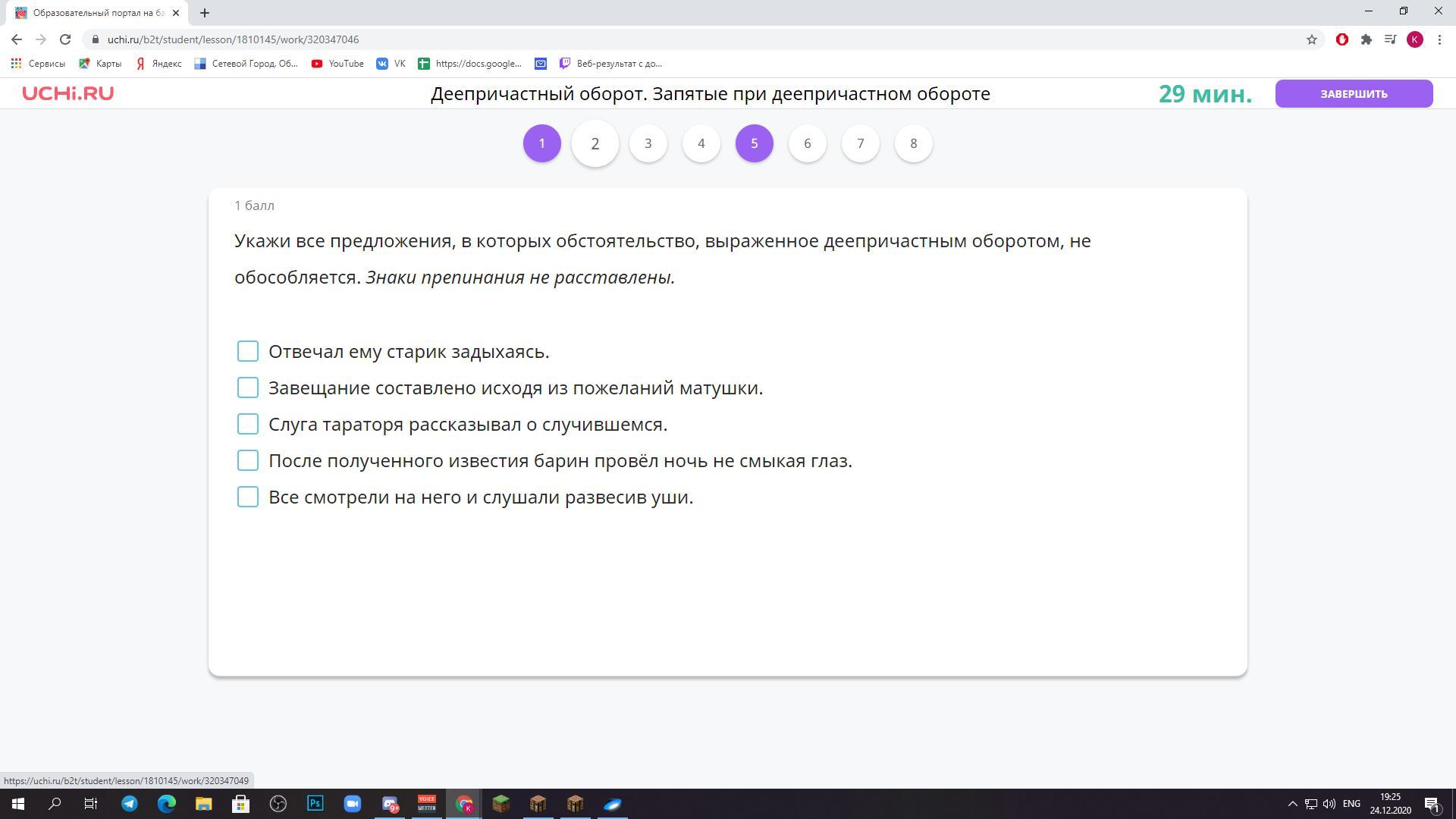Tick 'Все смотрели на него' checkbox
Image resolution: width=1456 pixels, height=819 pixels.
pyautogui.click(x=248, y=497)
